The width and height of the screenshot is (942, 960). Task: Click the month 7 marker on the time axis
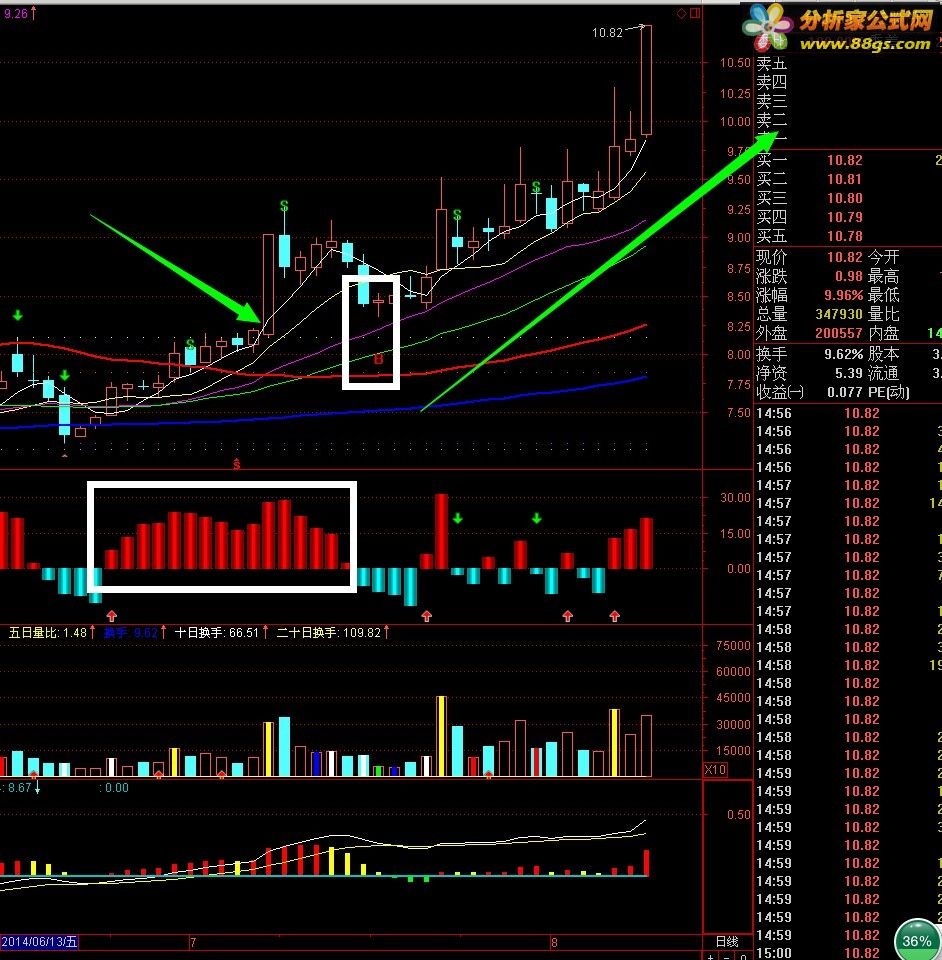point(193,942)
